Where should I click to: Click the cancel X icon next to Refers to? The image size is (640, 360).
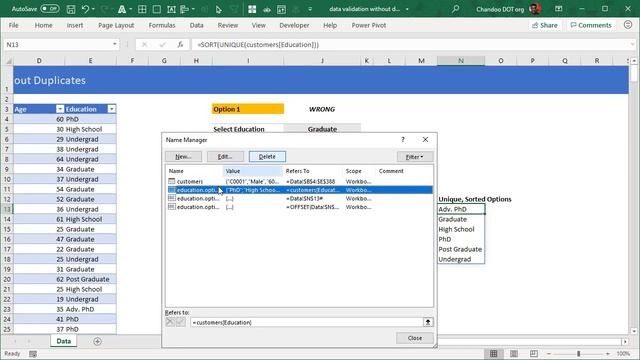(170, 322)
